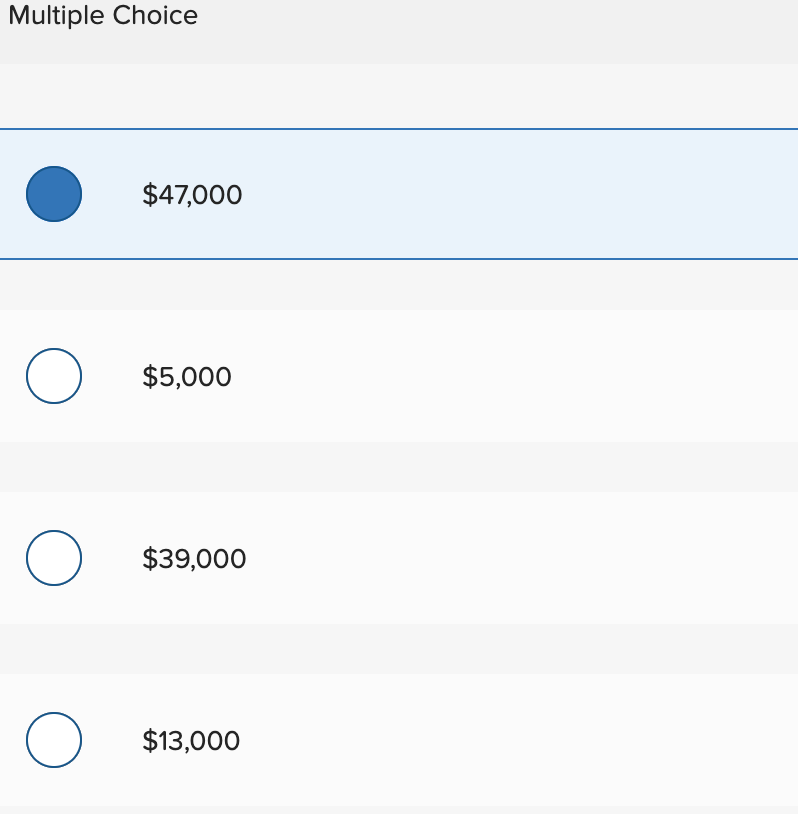Deselect the currently chosen $47,000 option

53,194
